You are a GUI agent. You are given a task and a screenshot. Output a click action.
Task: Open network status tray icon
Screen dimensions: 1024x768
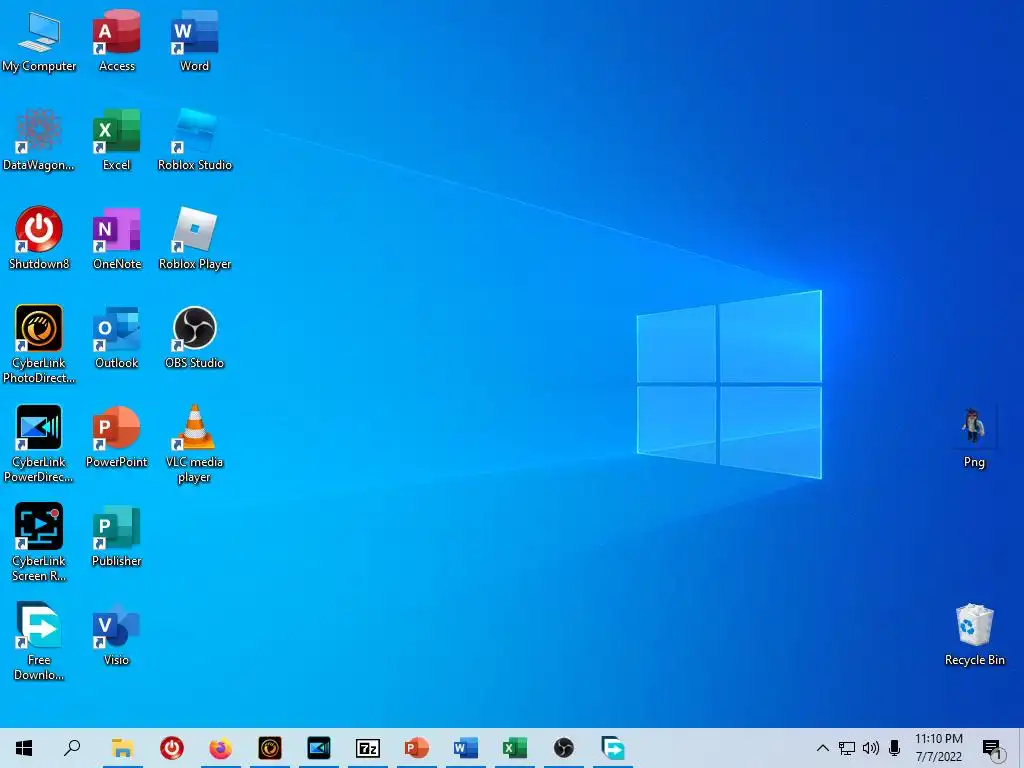[x=847, y=748]
